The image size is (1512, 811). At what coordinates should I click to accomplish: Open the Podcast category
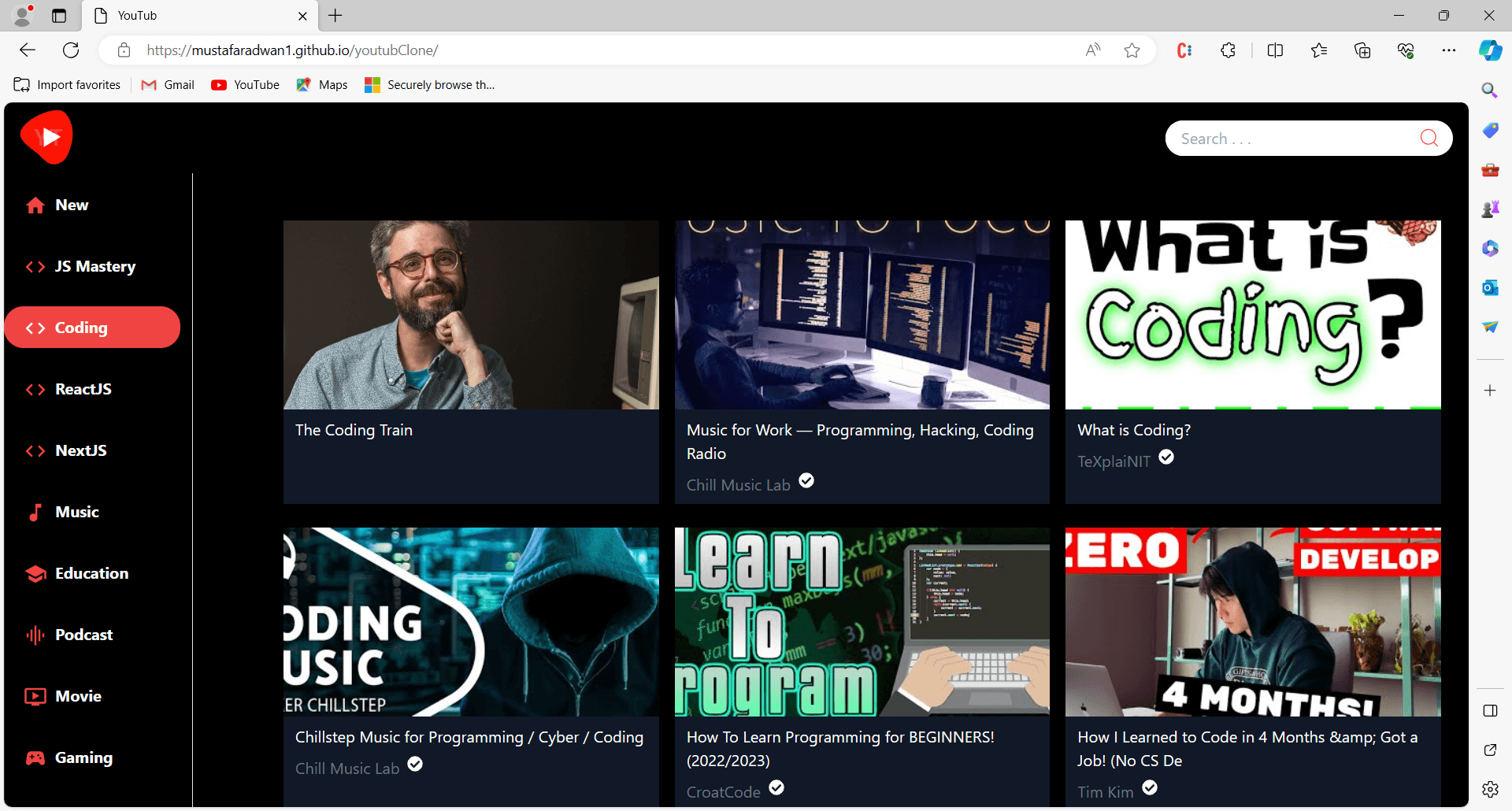coord(92,635)
